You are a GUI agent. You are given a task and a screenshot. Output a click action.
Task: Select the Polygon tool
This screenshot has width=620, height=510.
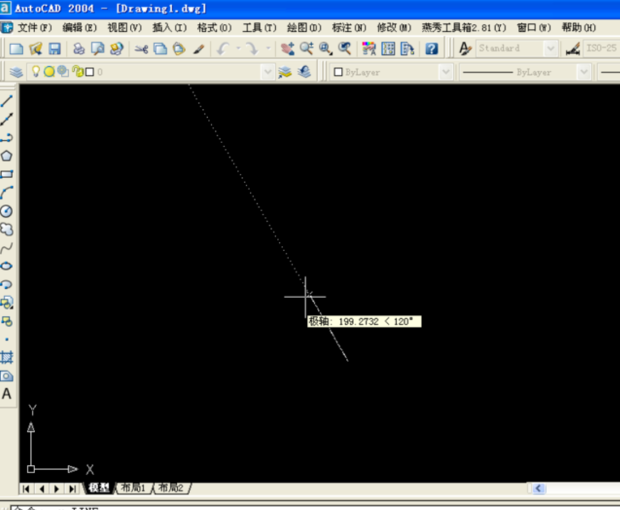click(x=7, y=156)
